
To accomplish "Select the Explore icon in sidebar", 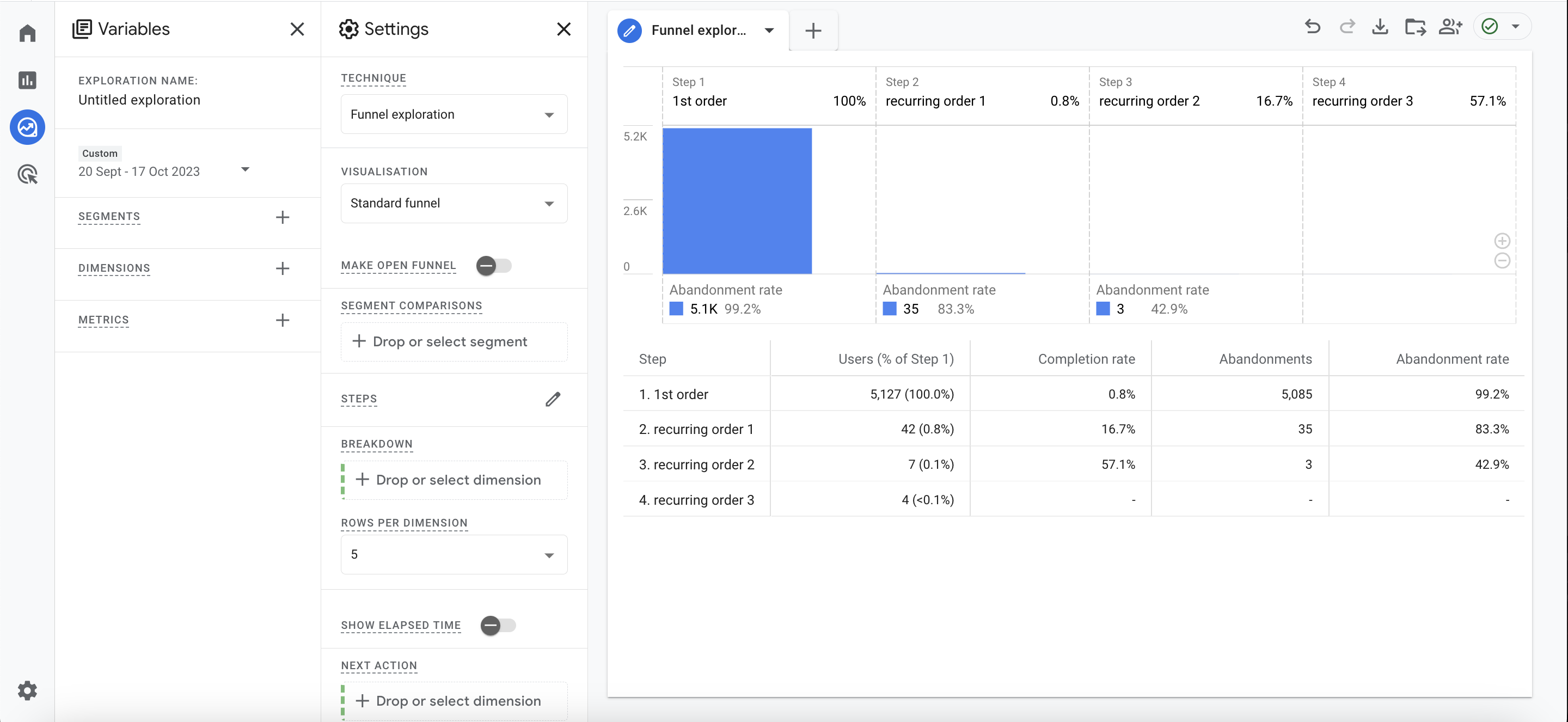I will click(27, 127).
